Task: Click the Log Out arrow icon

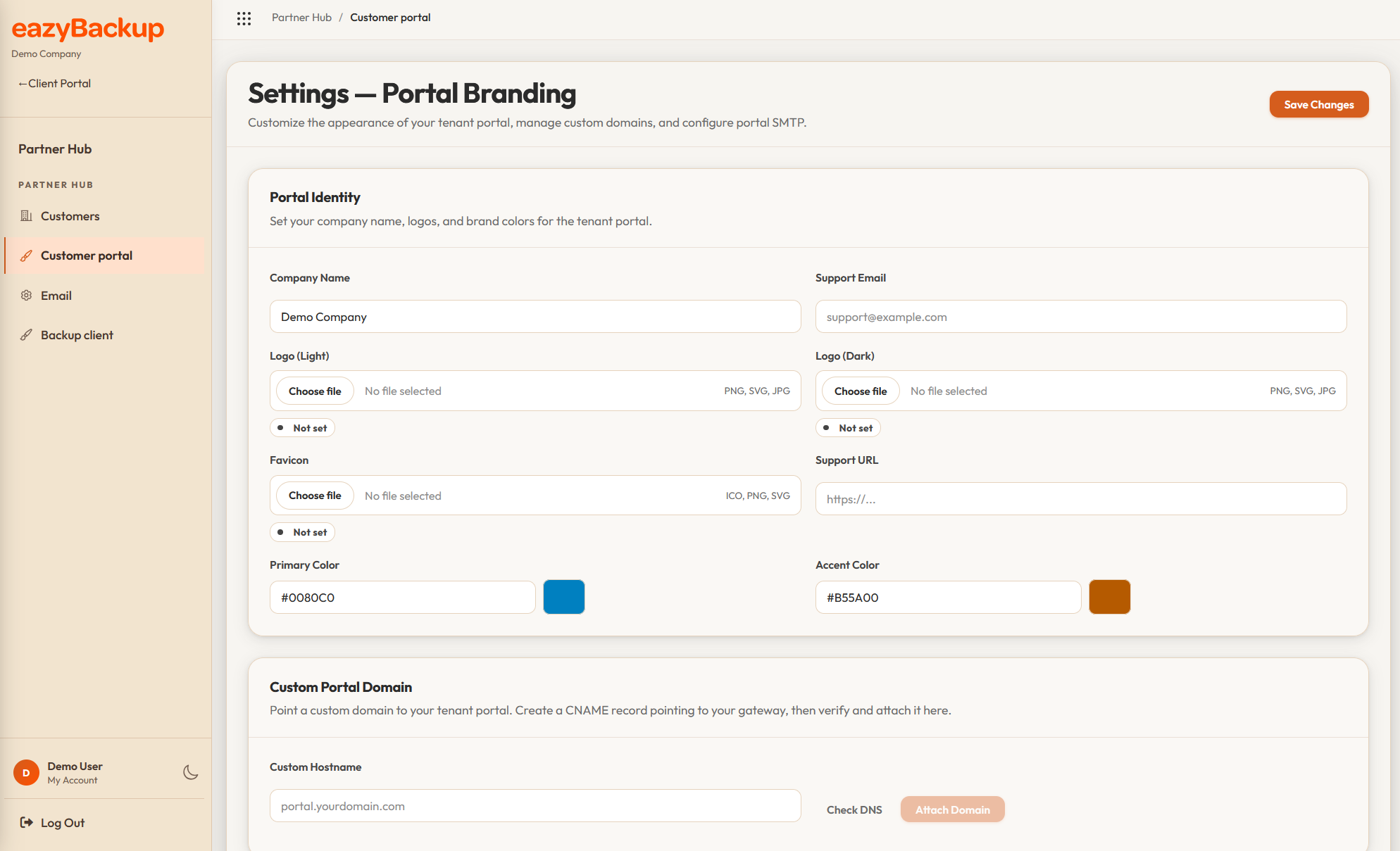Action: coord(26,822)
